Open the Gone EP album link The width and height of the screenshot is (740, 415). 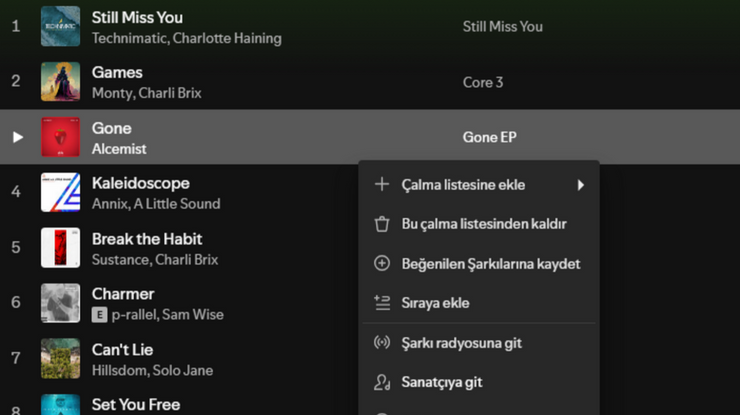coord(489,137)
